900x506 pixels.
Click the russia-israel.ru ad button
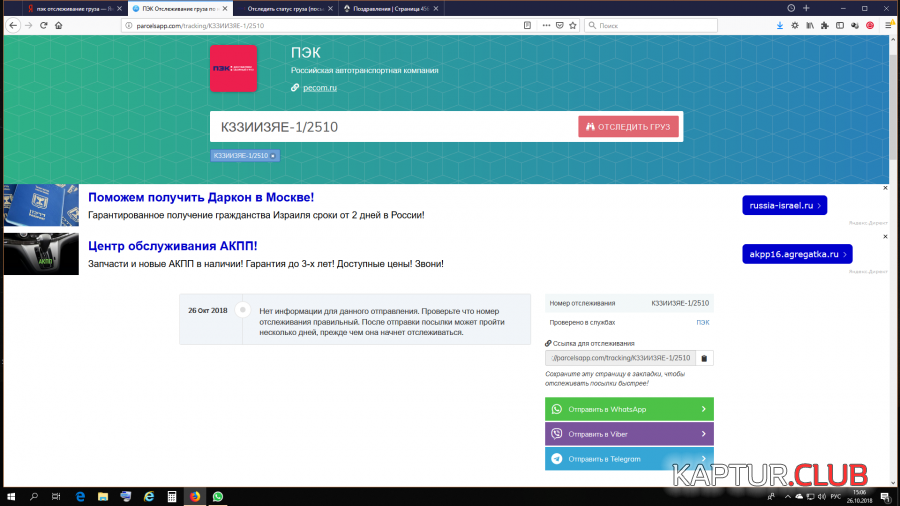click(x=785, y=205)
